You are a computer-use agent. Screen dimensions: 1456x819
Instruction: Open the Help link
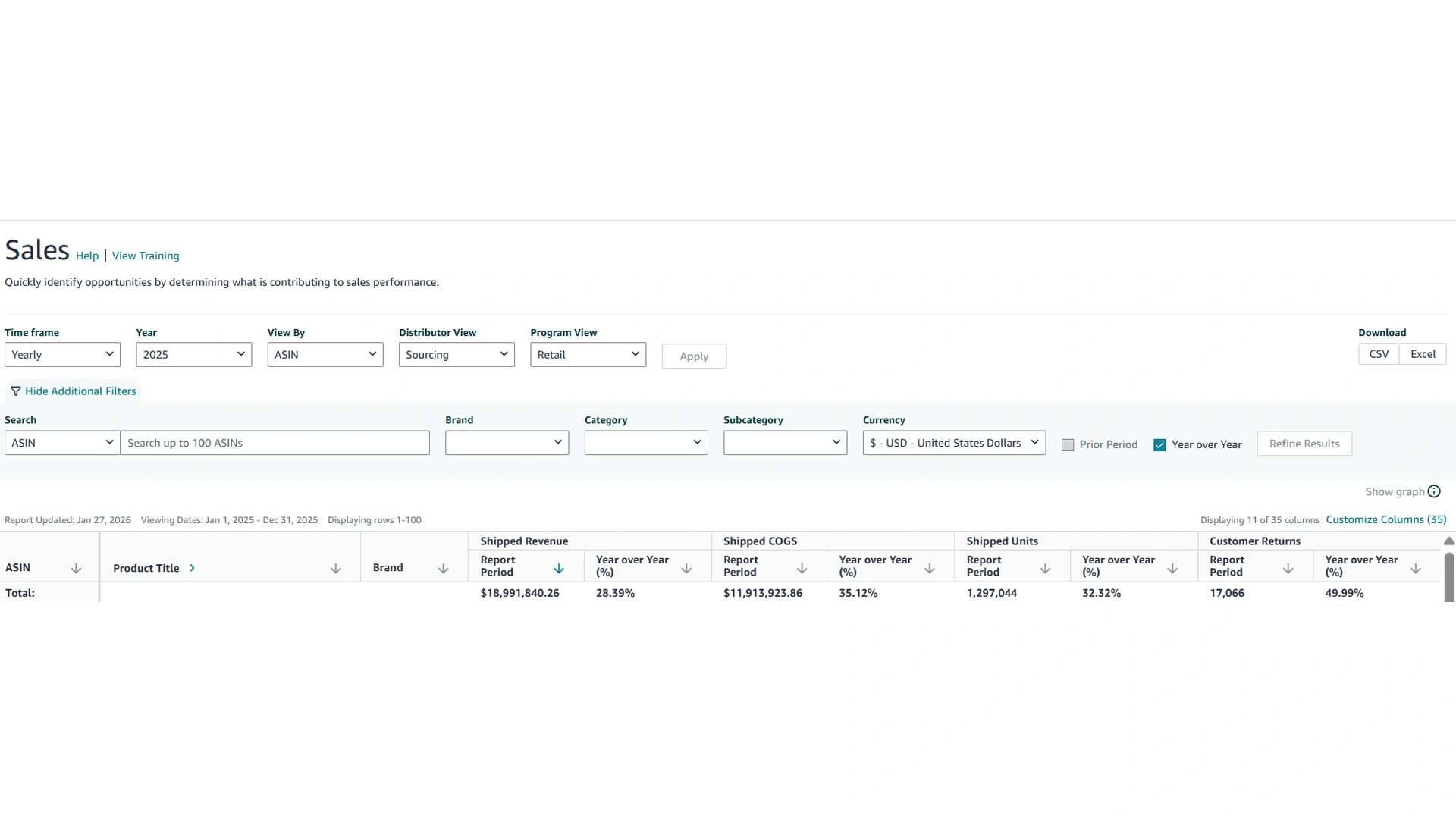pyautogui.click(x=87, y=256)
